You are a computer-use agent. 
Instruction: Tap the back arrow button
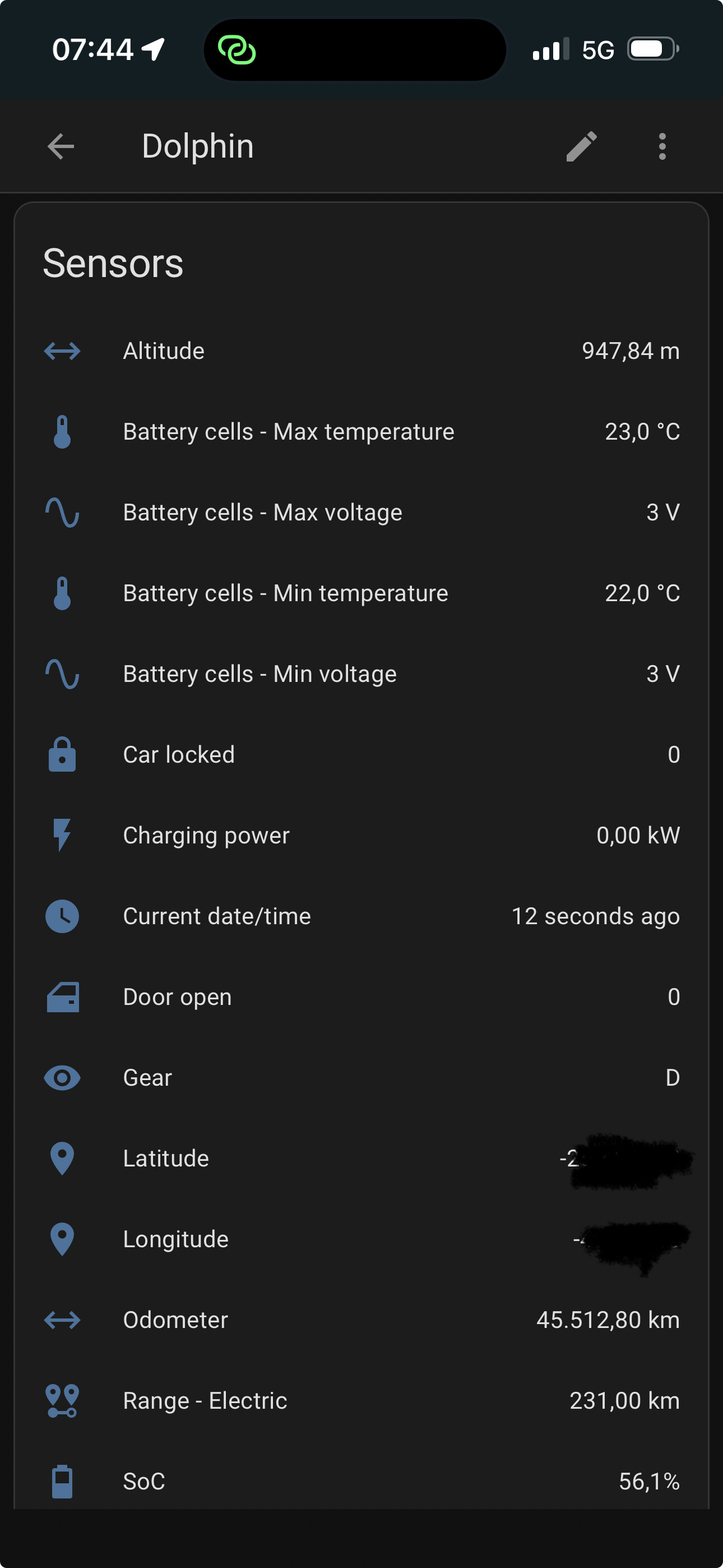(x=61, y=147)
